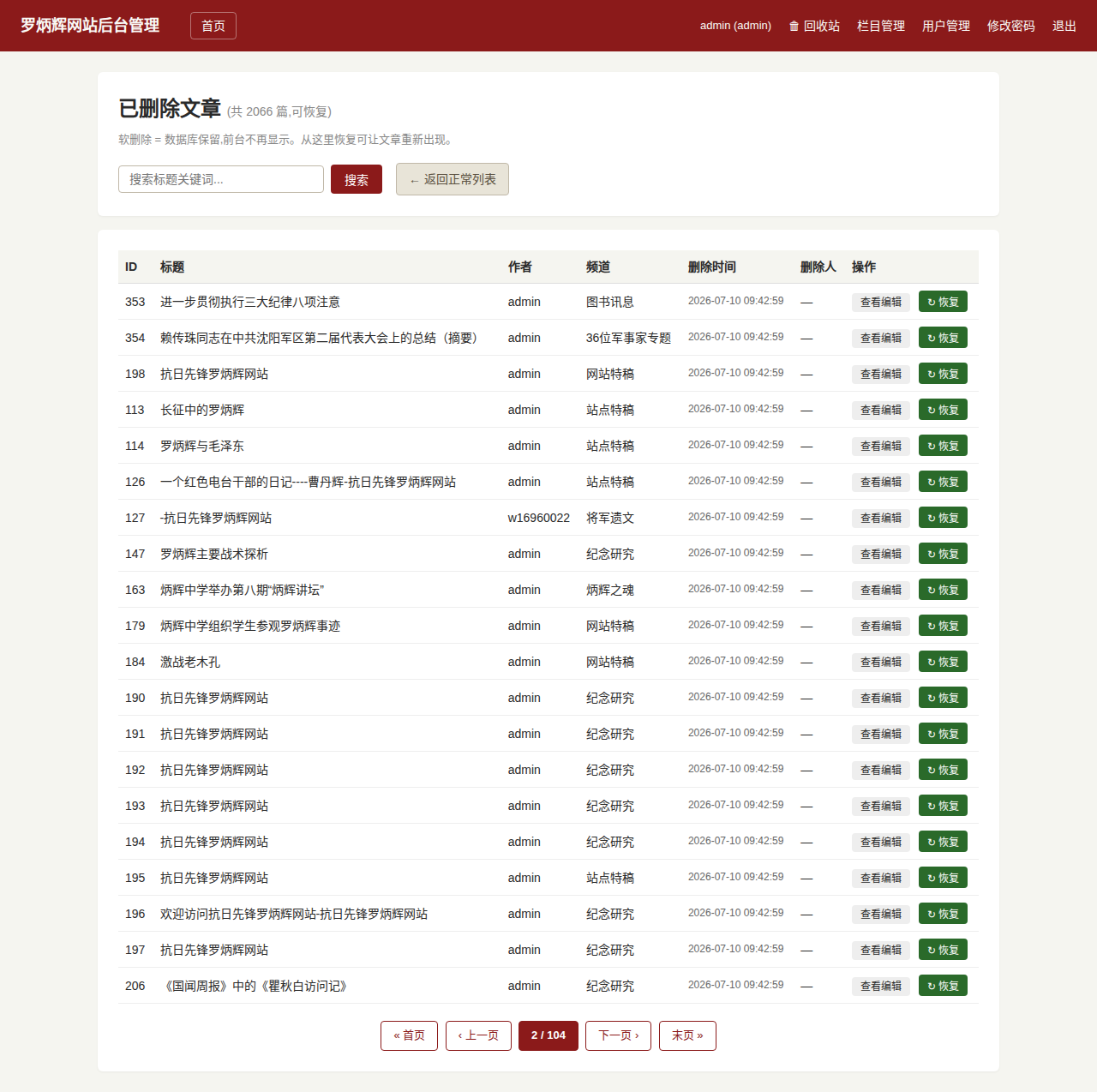The image size is (1097, 1092).
Task: Click channel 炳辉之魂
Action: tap(610, 590)
